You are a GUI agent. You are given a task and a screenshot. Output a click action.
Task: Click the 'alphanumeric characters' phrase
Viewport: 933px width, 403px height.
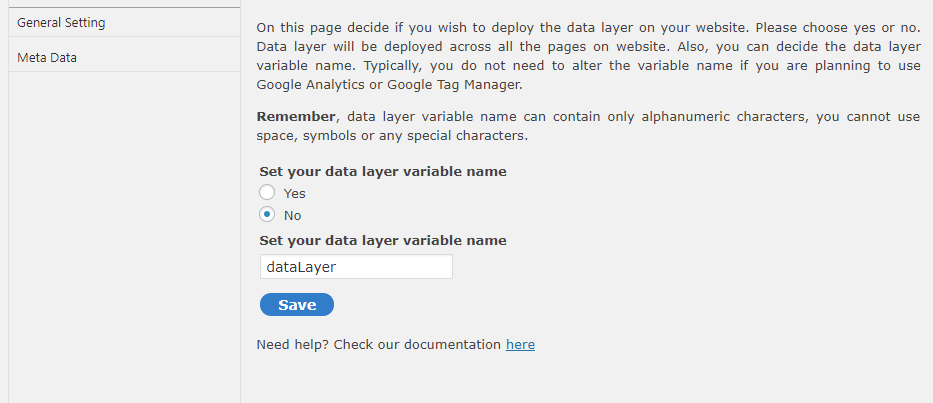pyautogui.click(x=723, y=116)
